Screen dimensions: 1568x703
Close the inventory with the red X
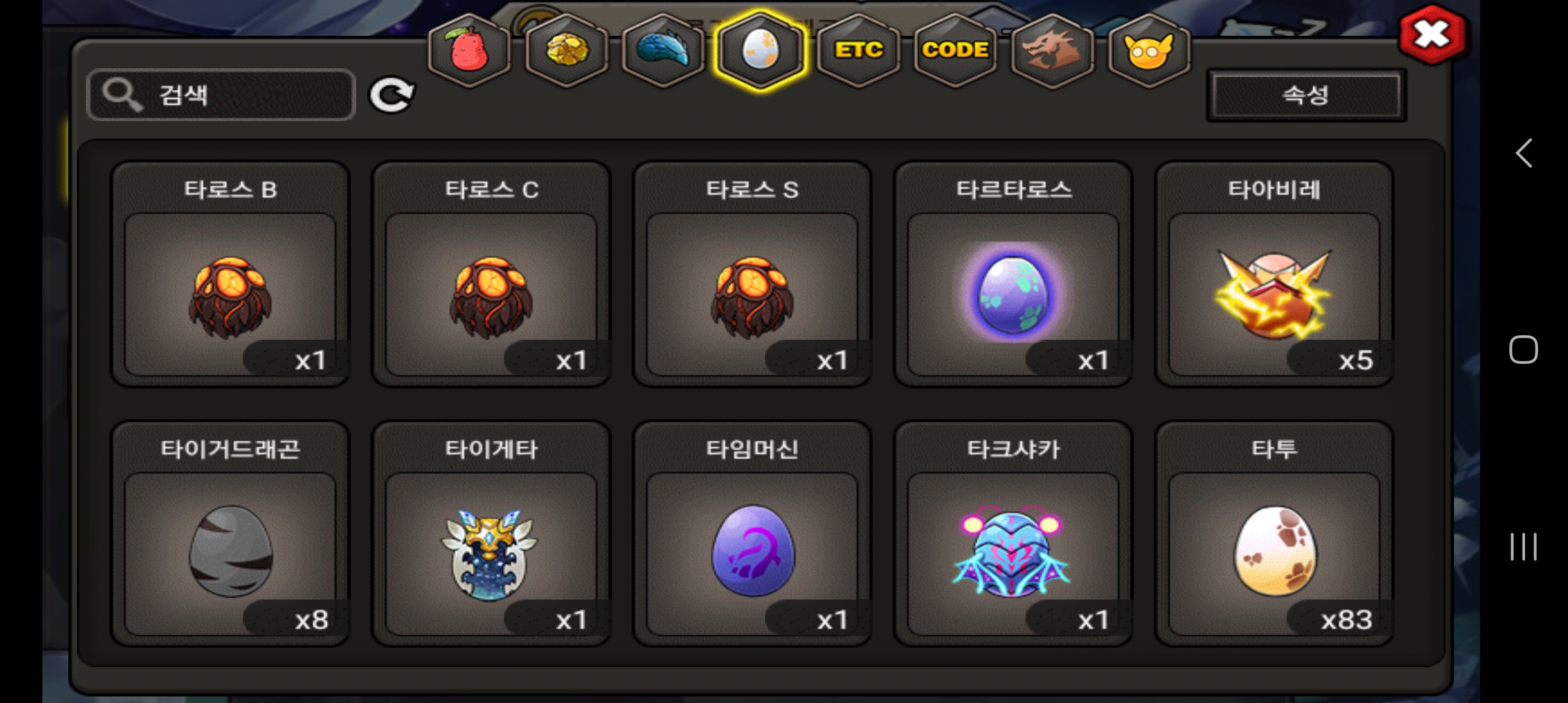[x=1432, y=34]
